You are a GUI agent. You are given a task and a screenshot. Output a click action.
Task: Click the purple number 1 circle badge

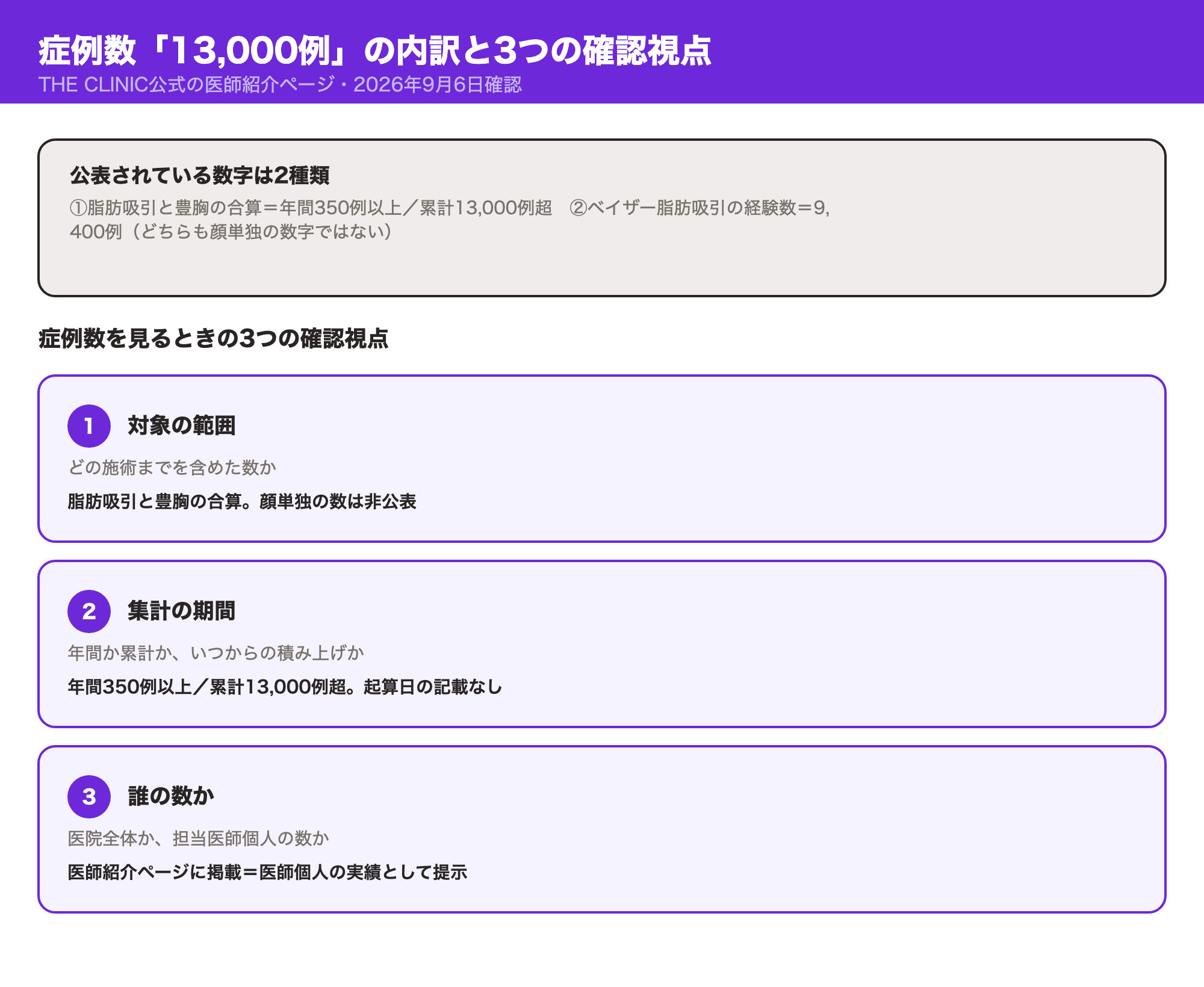[89, 426]
